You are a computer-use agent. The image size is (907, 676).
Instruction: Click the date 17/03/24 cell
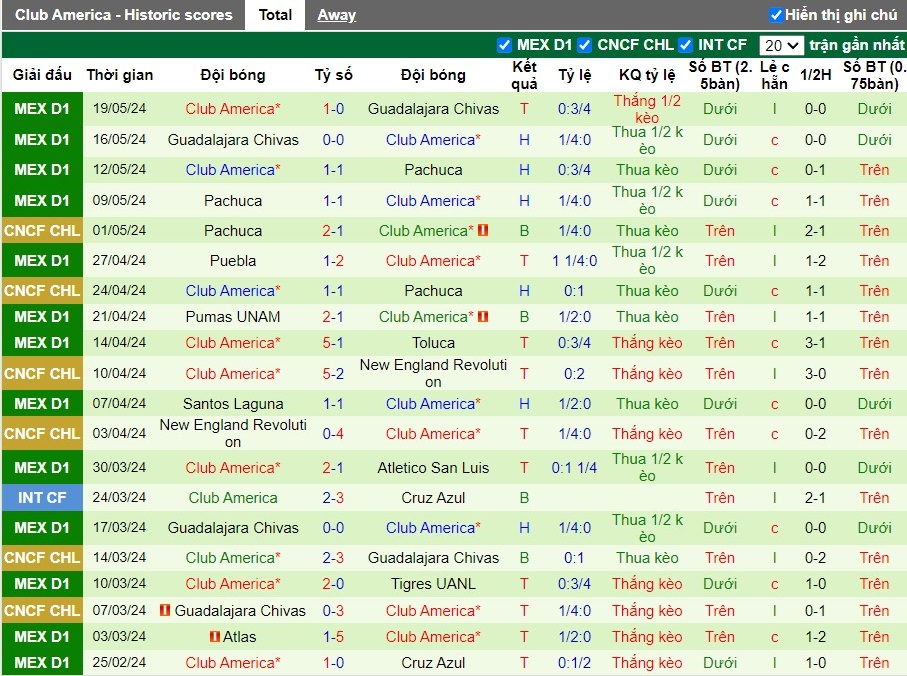[119, 527]
